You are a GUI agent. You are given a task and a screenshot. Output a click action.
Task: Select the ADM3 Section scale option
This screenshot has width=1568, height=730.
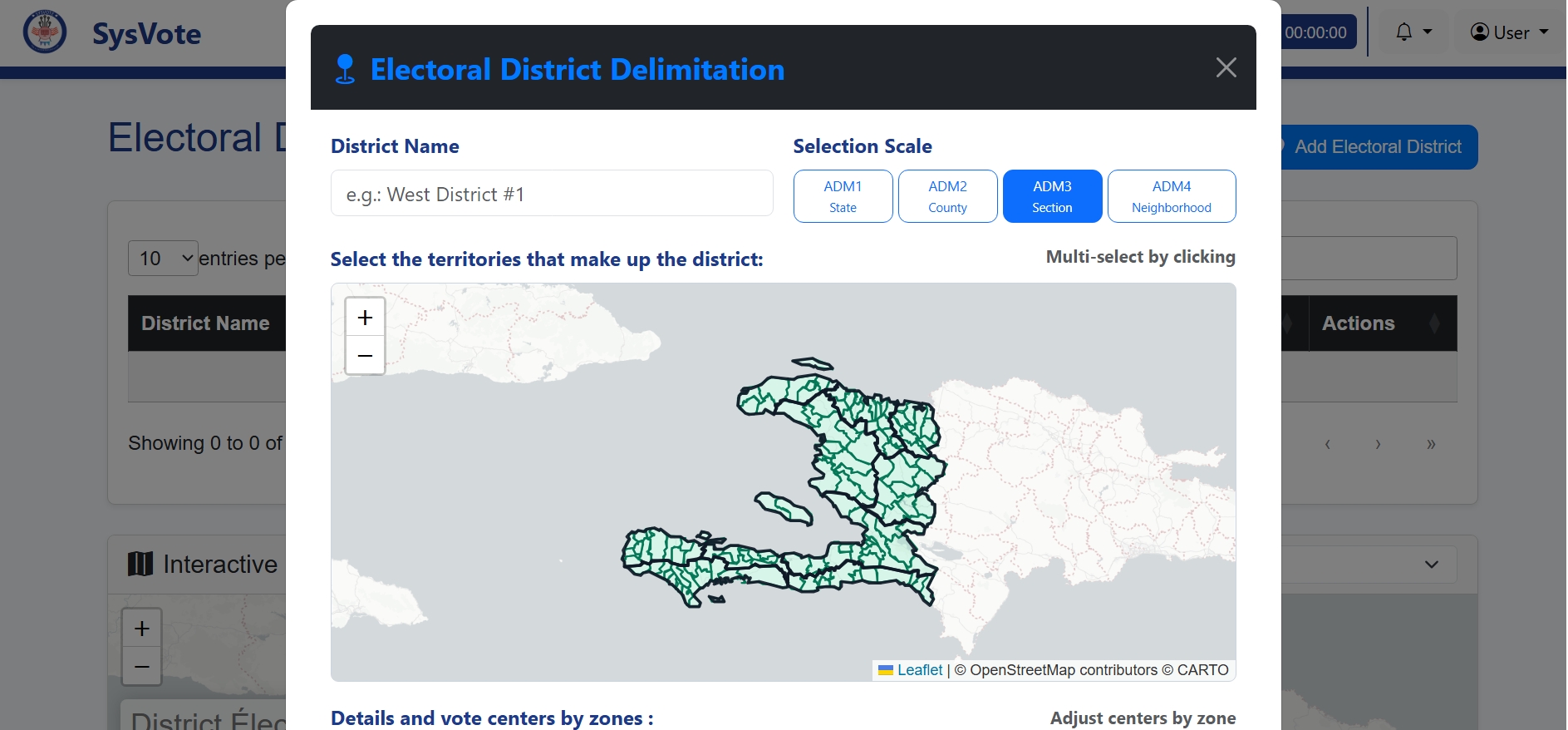[1052, 196]
